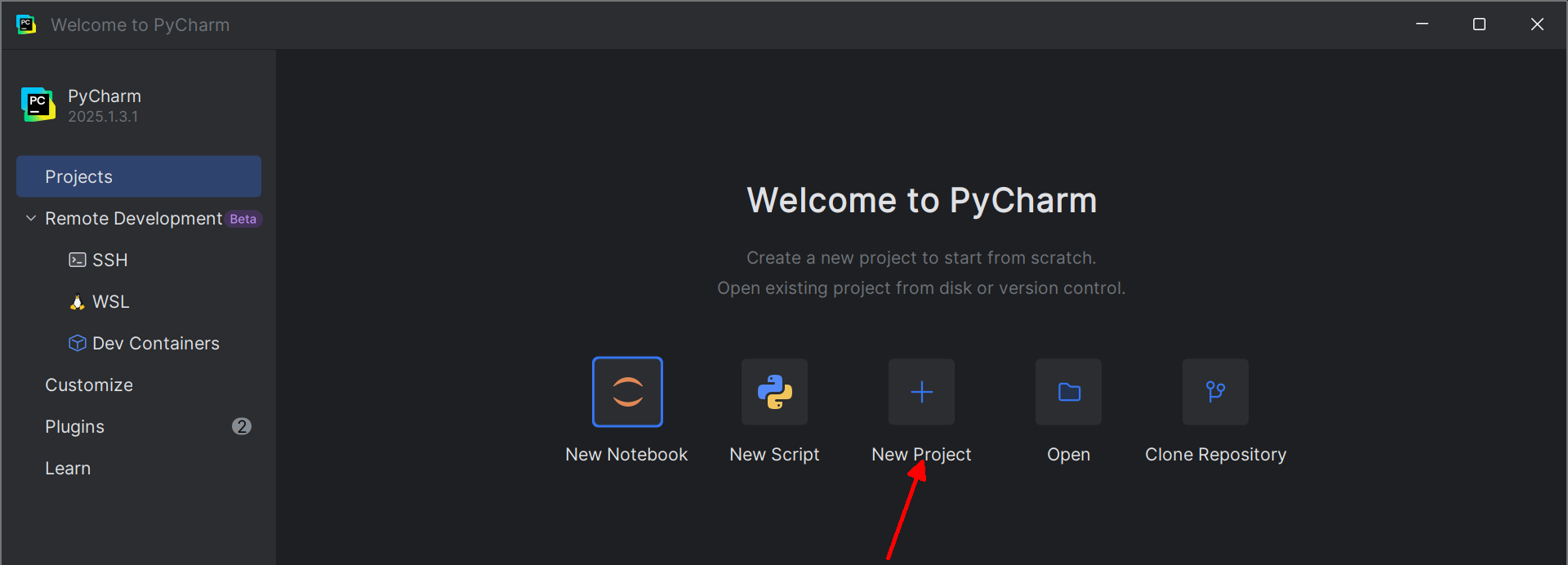Click the New Notebook Jupyter icon
1568x565 pixels.
click(627, 392)
